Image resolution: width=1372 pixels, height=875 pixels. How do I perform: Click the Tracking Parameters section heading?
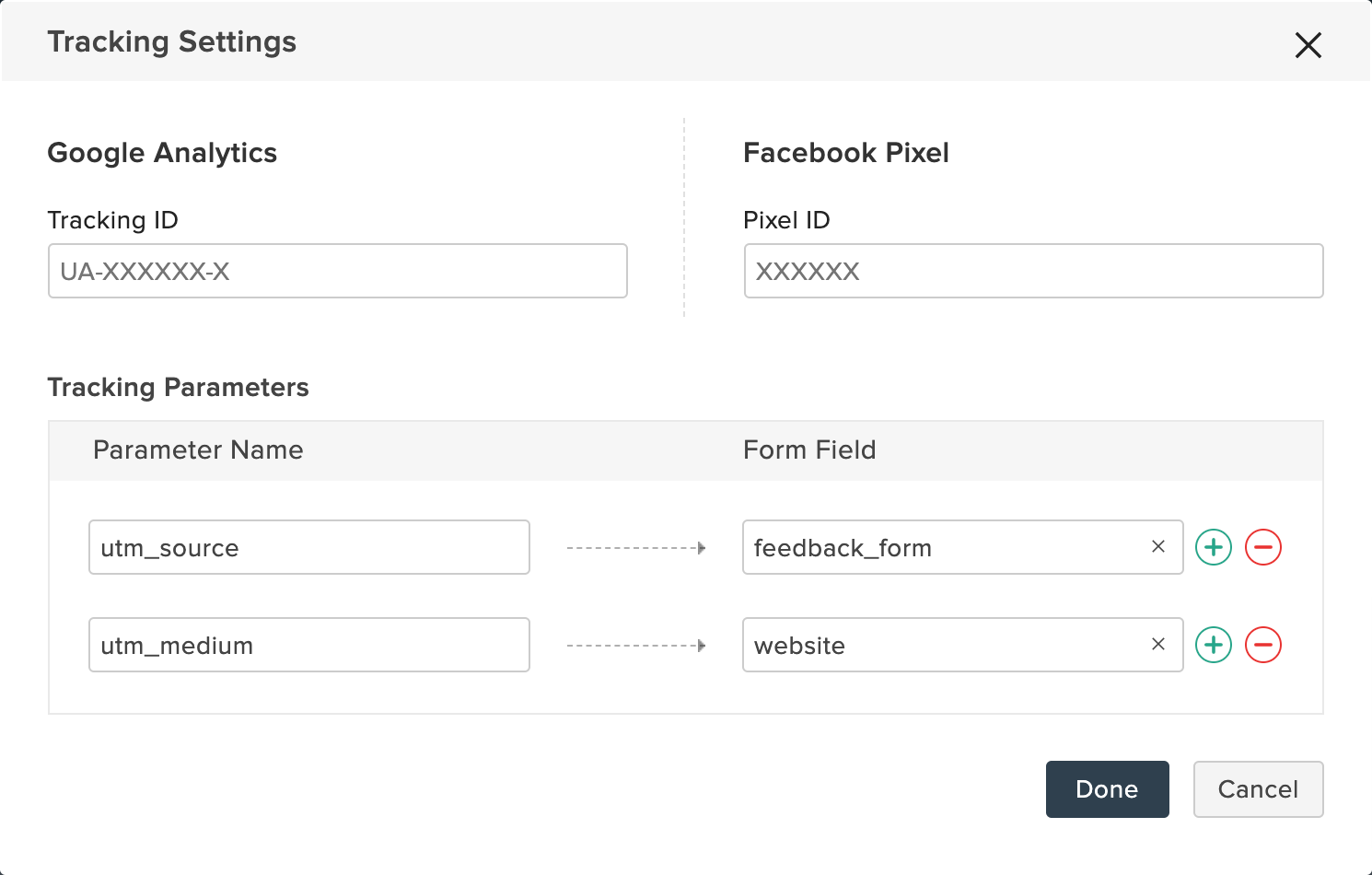click(178, 388)
